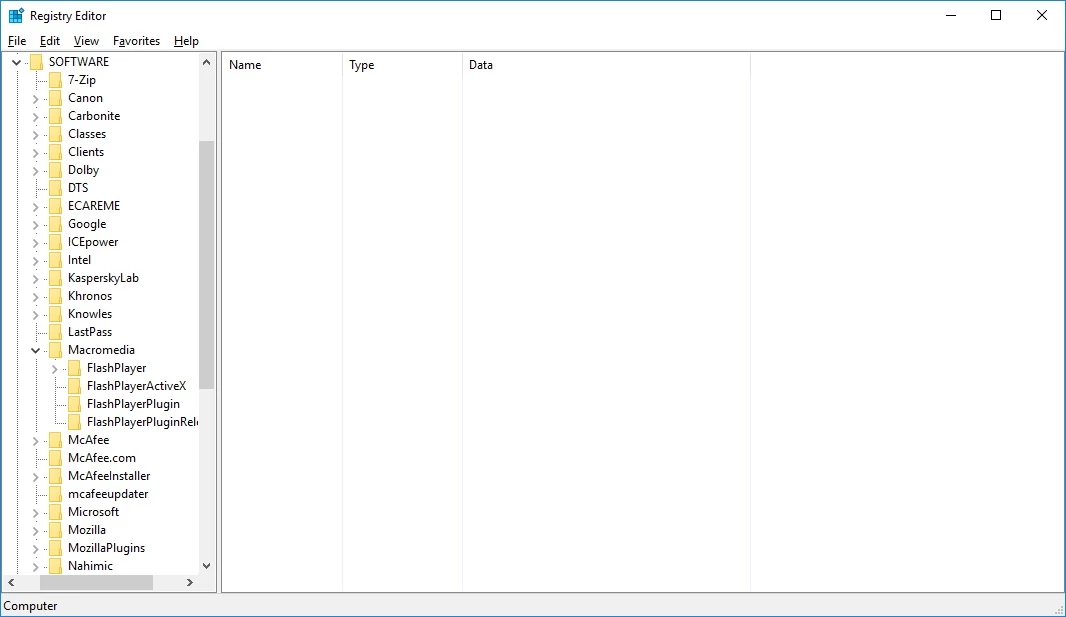Select the KasperskyLab key label
The image size is (1066, 617).
pos(103,278)
